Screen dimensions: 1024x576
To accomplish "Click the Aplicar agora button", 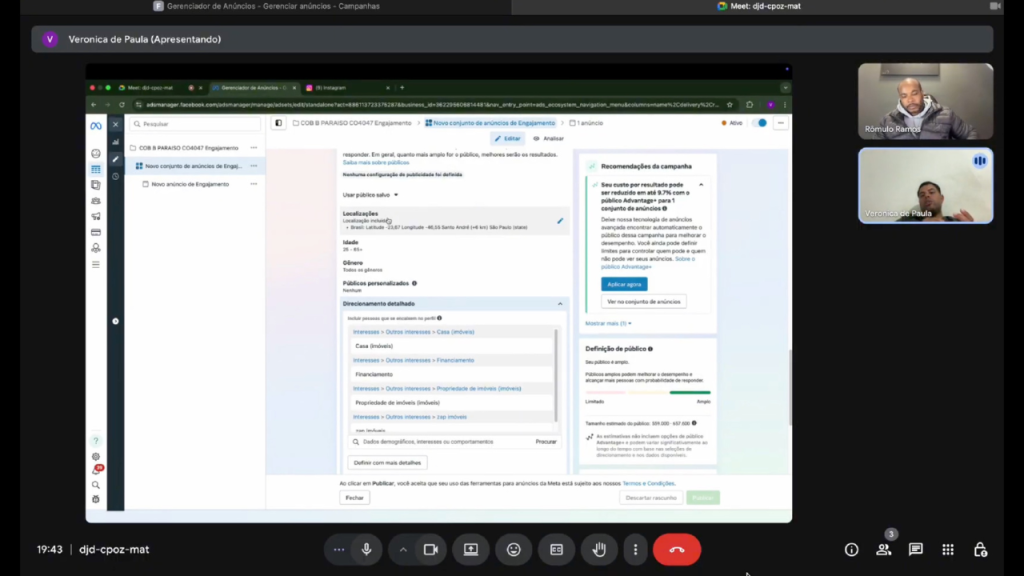I will coord(624,284).
